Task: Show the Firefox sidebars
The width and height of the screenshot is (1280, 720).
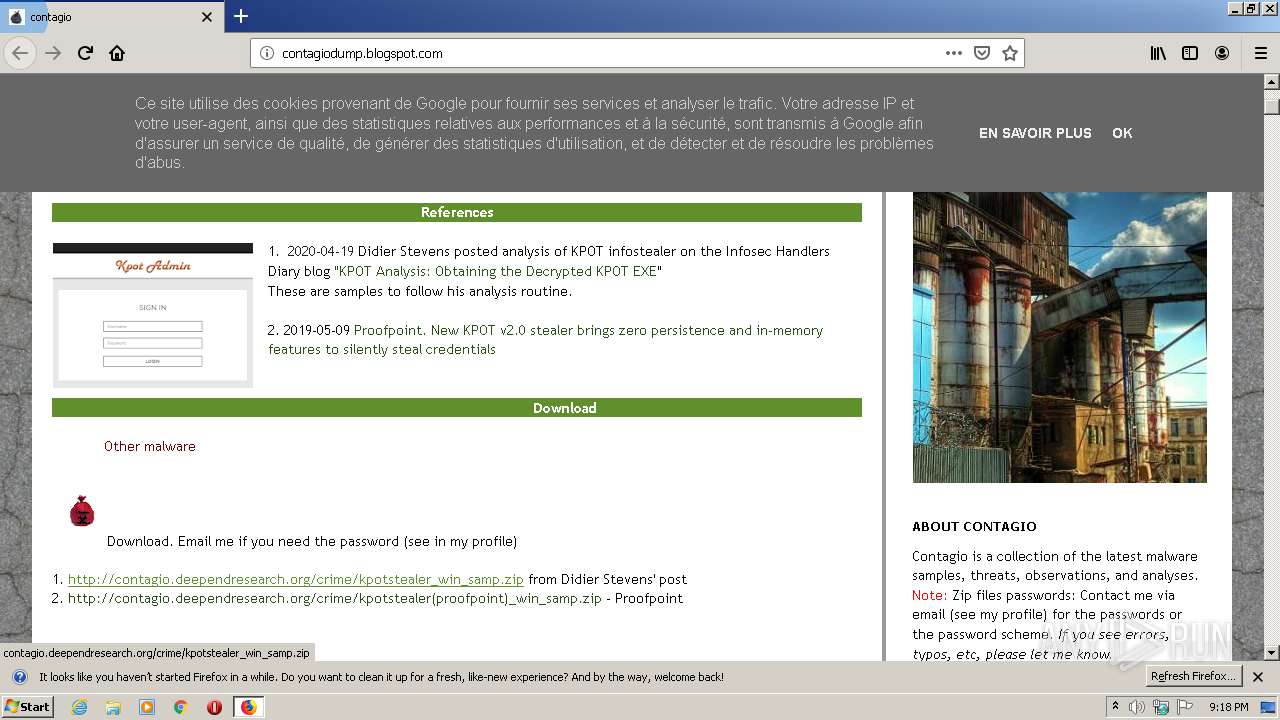Action: click(1190, 53)
